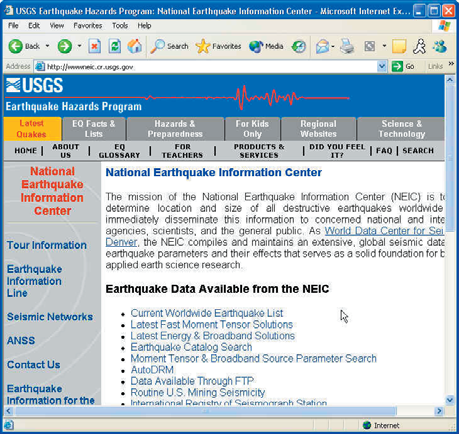Image resolution: width=459 pixels, height=434 pixels.
Task: Expand the dropdown after full-size icon
Action: click(384, 46)
